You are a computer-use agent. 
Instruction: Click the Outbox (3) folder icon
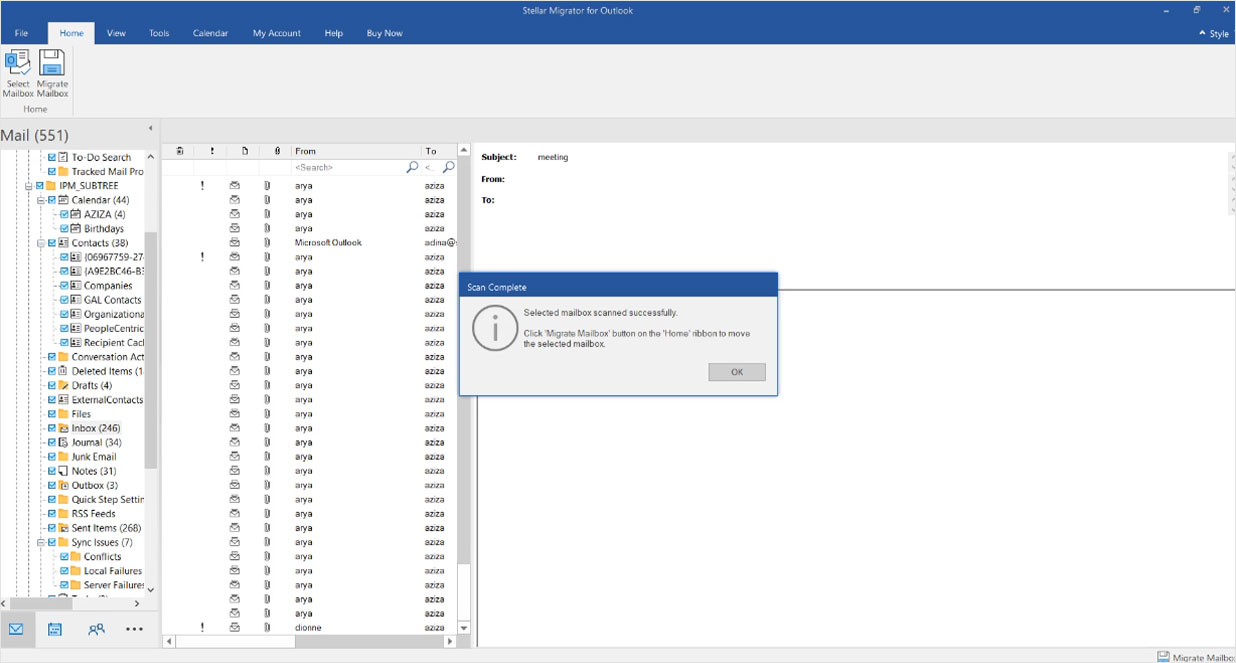[64, 485]
